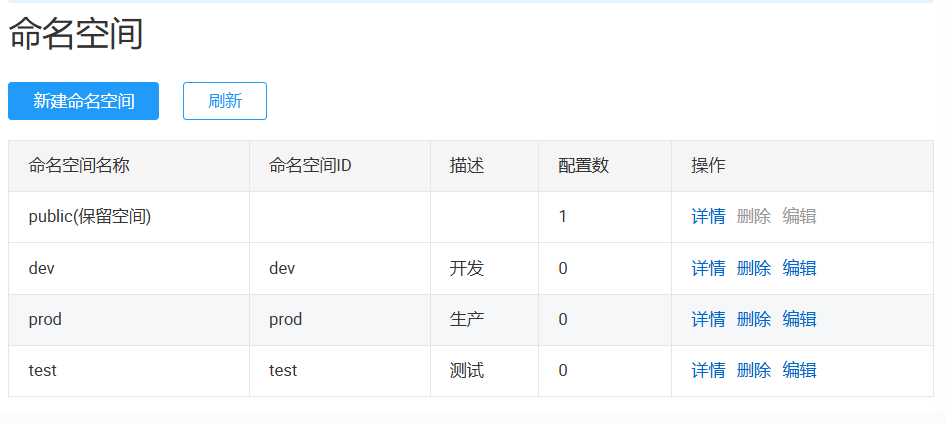Click the prod namespace ID cell
This screenshot has width=945, height=423.
tap(286, 319)
